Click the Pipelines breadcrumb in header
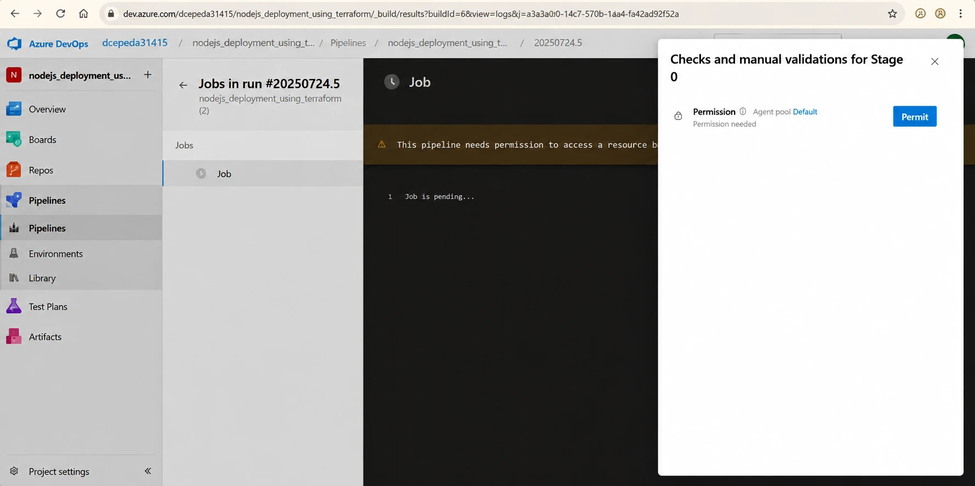The image size is (975, 486). [348, 43]
